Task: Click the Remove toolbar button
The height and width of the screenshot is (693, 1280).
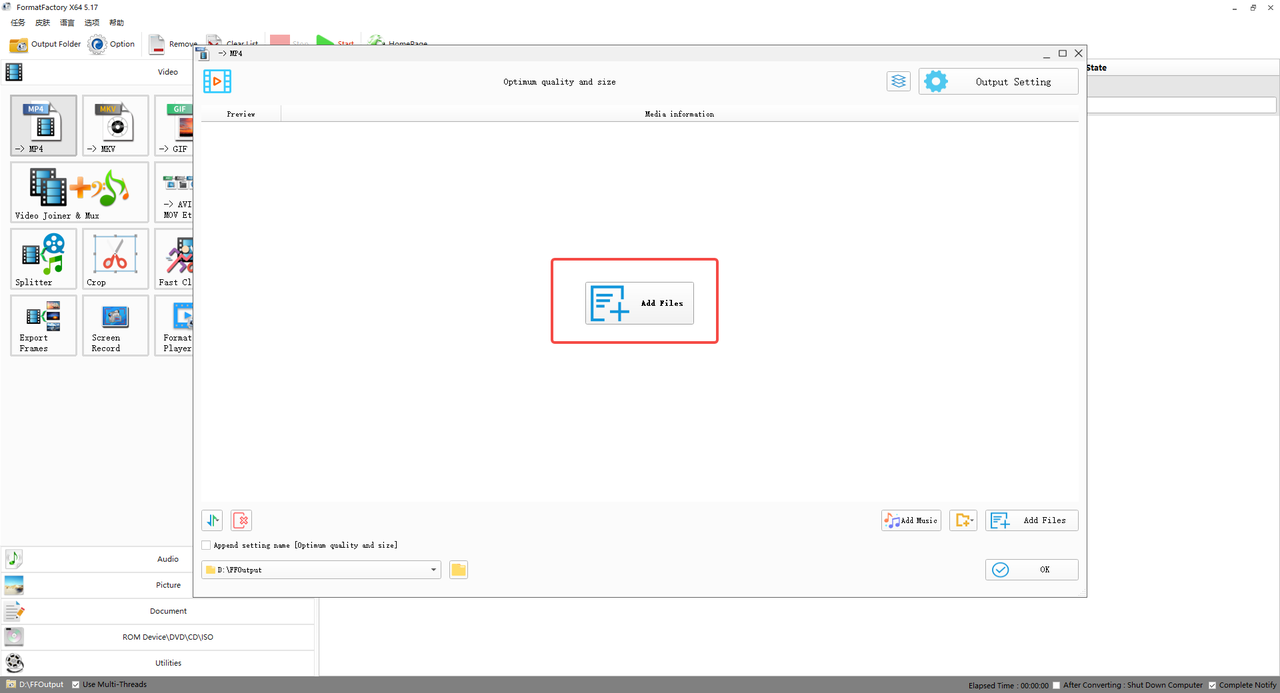Action: click(x=171, y=44)
